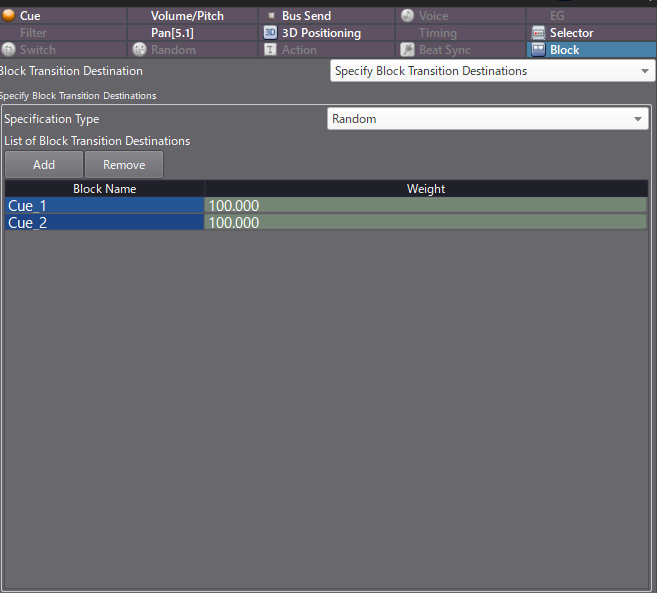Image resolution: width=657 pixels, height=593 pixels.
Task: Open the Block Transition Destination dropdown
Action: click(492, 71)
